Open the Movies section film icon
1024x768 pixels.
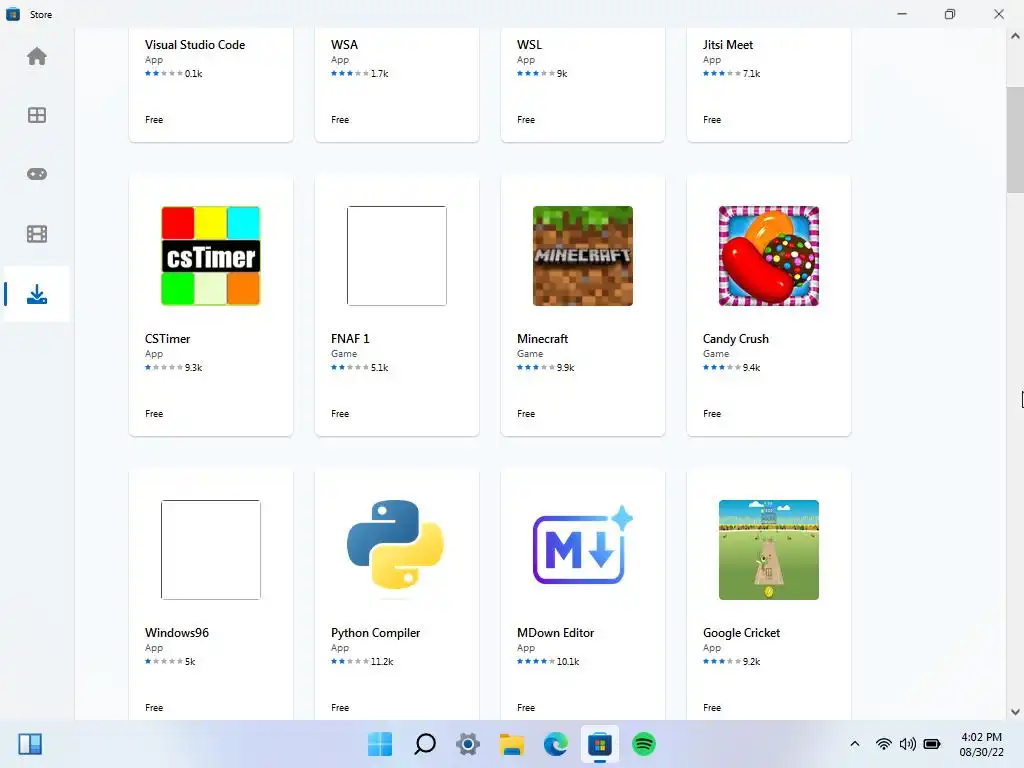click(x=37, y=234)
